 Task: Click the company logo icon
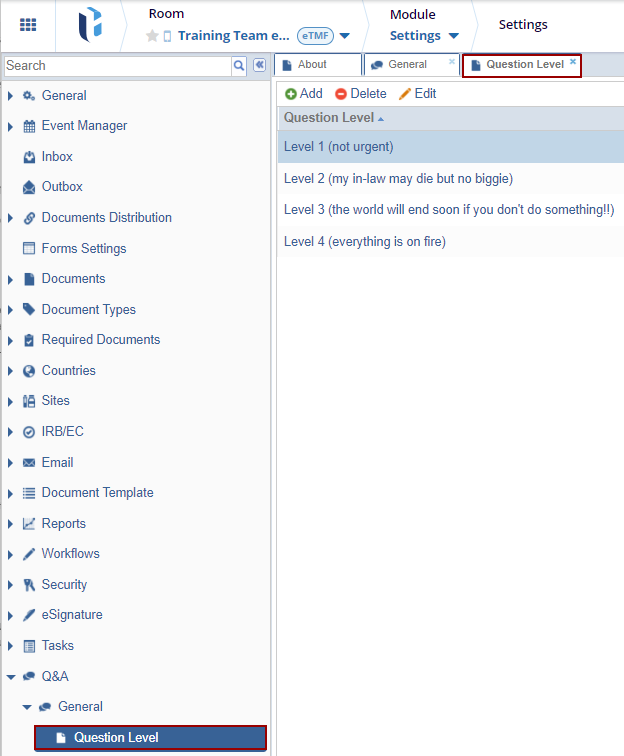[x=90, y=26]
